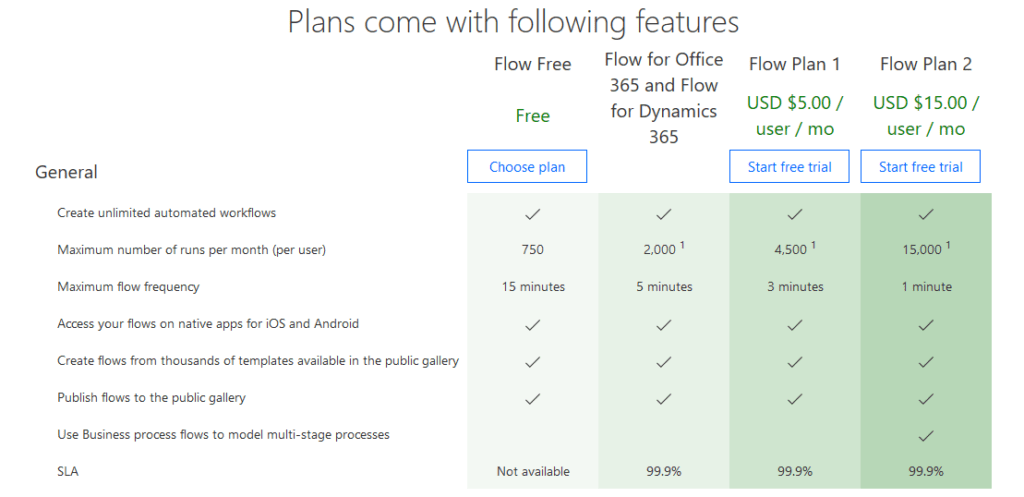Click Flow Plan 2 unlimited workflows checkmark
1024x497 pixels.
point(926,213)
